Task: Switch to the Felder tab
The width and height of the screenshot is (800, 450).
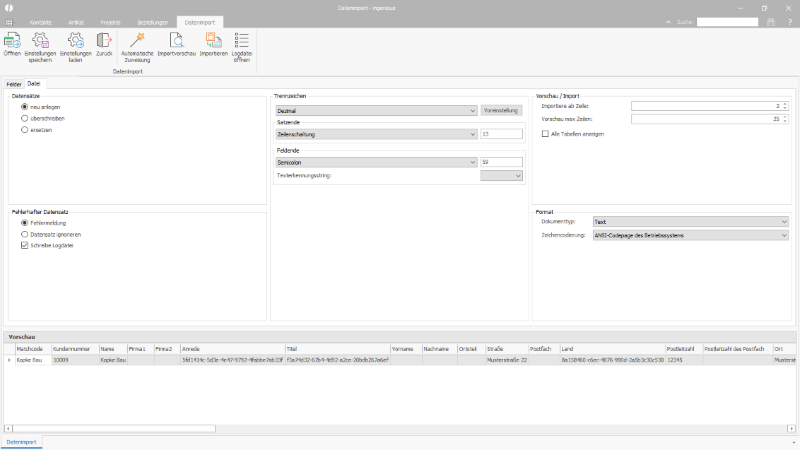Action: pos(14,84)
